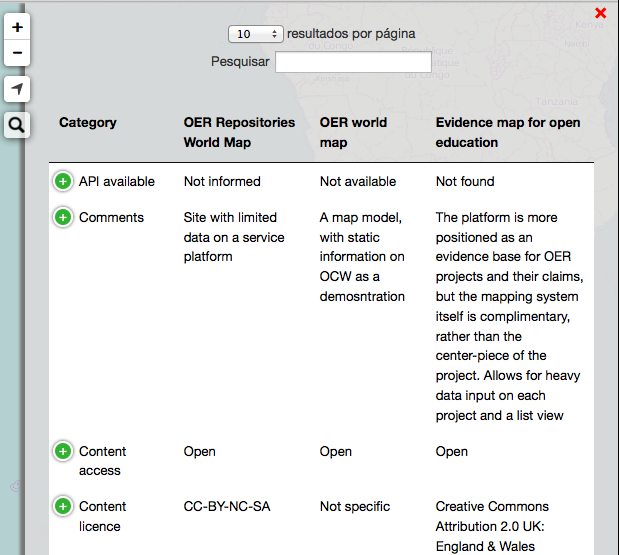The image size is (619, 555).
Task: Expand the Content access row
Action: pyautogui.click(x=63, y=451)
